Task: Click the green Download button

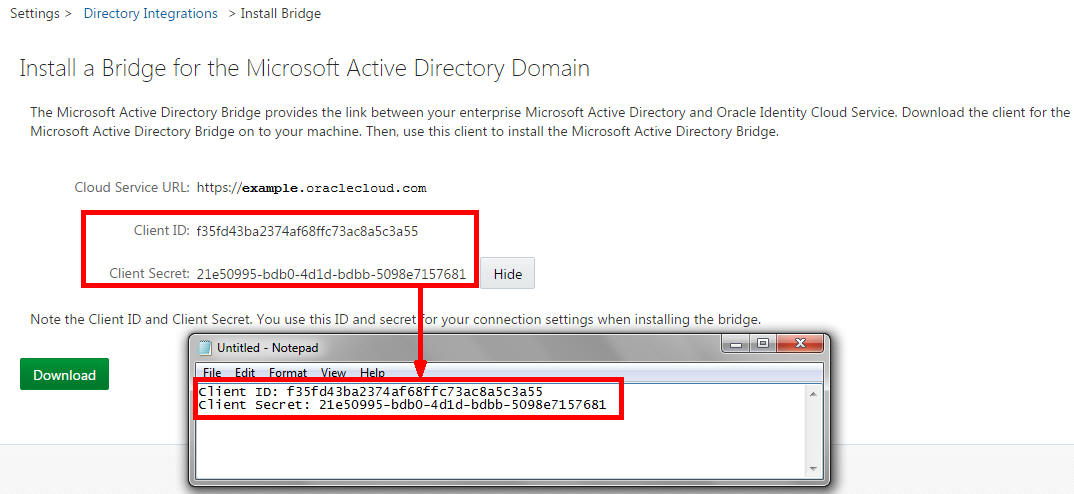Action: click(64, 374)
